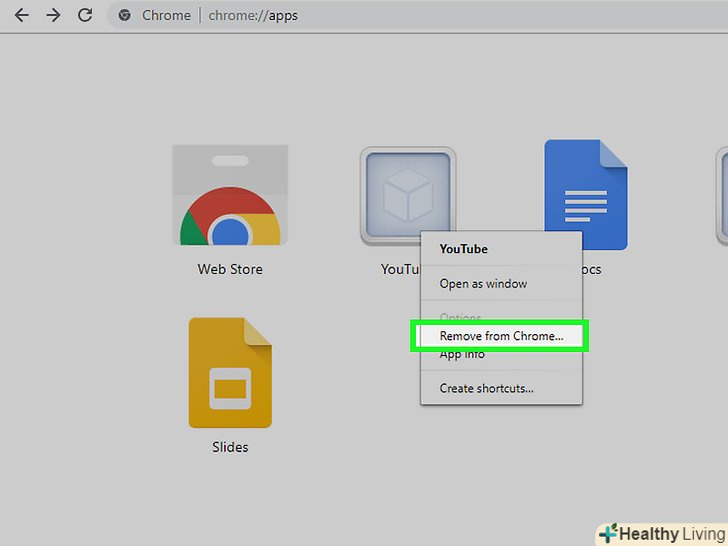This screenshot has width=728, height=546.
Task: Choose Create shortcuts... from the menu
Action: click(501, 388)
